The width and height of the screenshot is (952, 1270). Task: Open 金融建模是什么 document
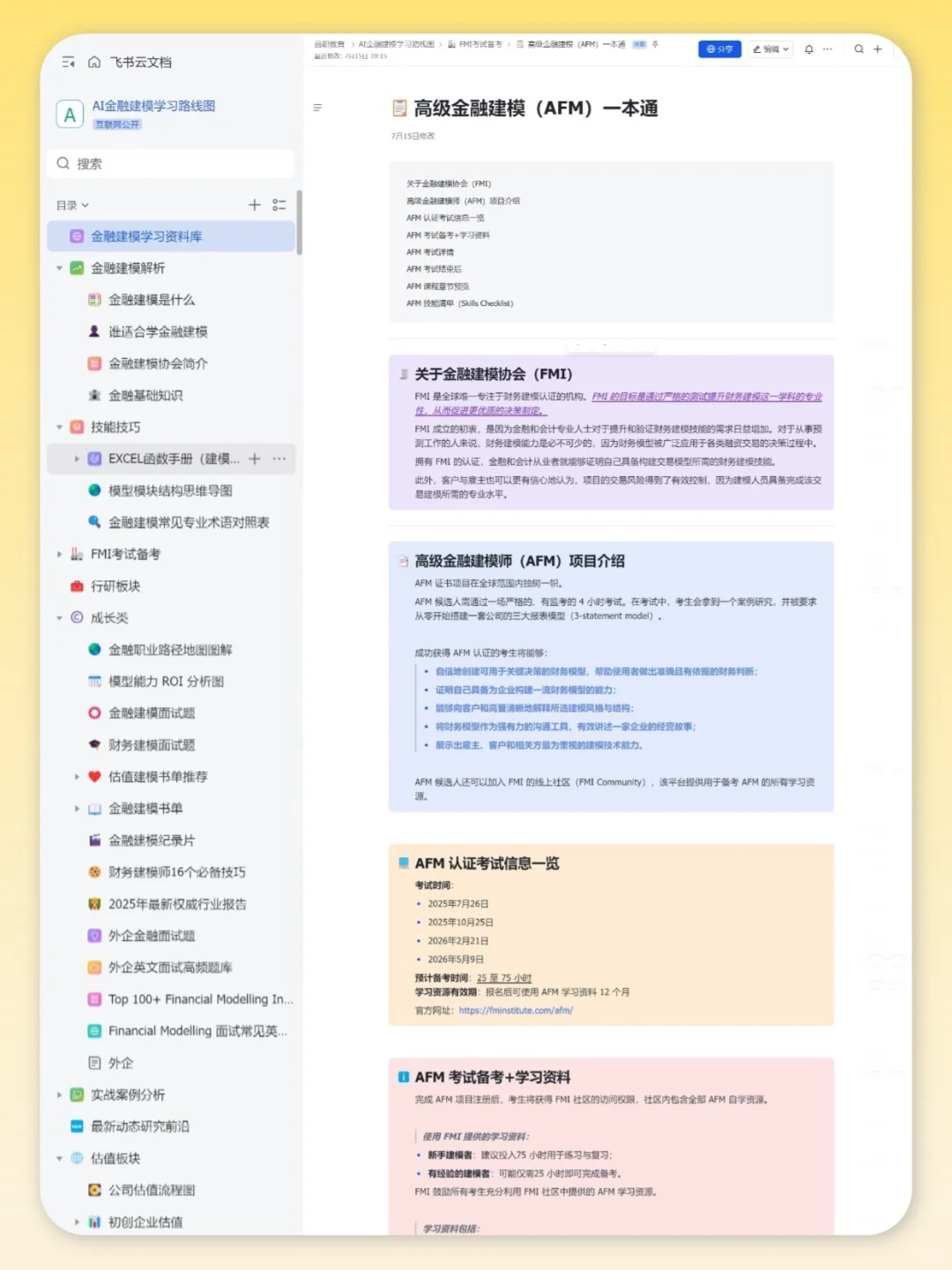(152, 300)
